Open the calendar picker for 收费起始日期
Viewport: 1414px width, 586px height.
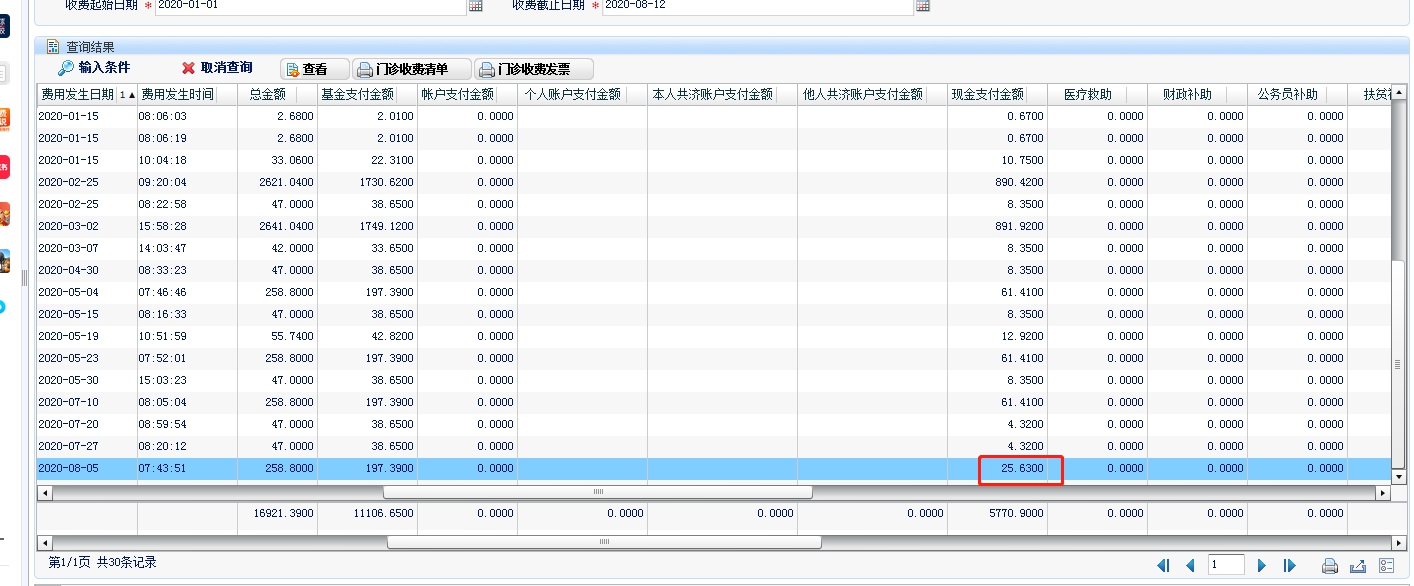476,5
